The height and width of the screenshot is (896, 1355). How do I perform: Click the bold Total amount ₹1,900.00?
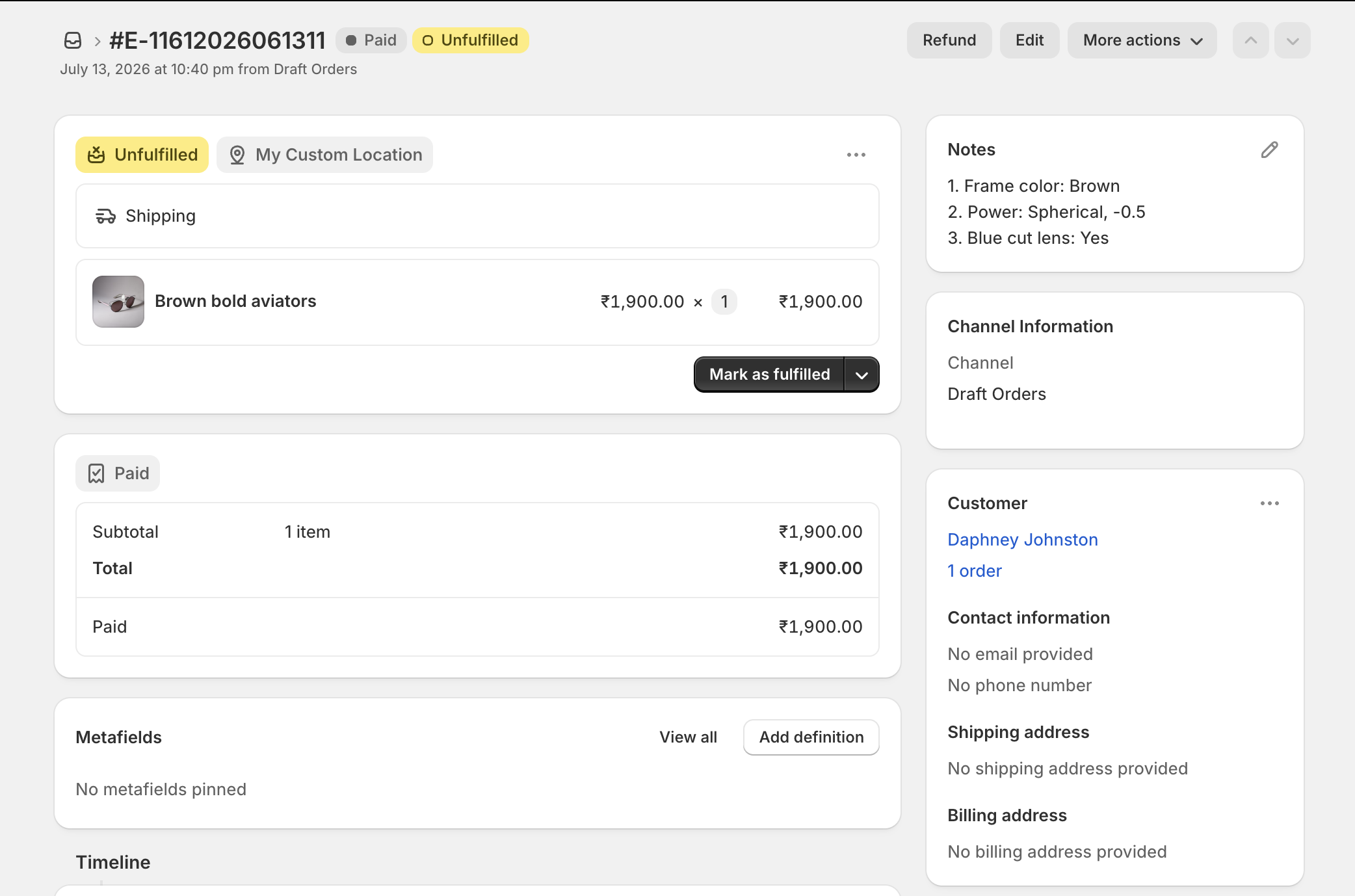coord(821,568)
